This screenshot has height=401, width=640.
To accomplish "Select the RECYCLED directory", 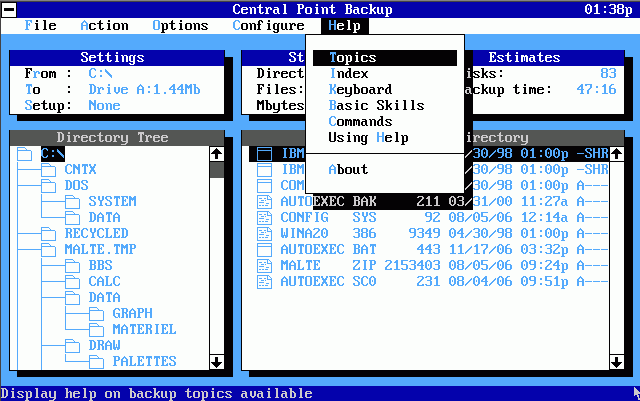I will [x=96, y=234].
